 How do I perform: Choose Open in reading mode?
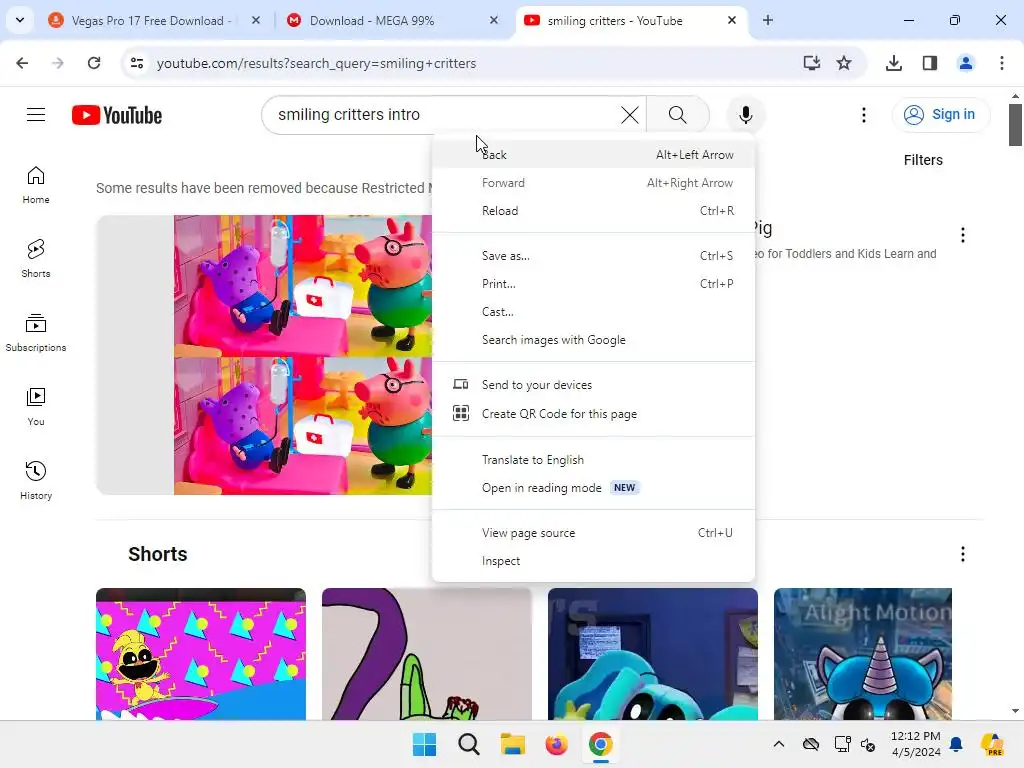(x=593, y=488)
